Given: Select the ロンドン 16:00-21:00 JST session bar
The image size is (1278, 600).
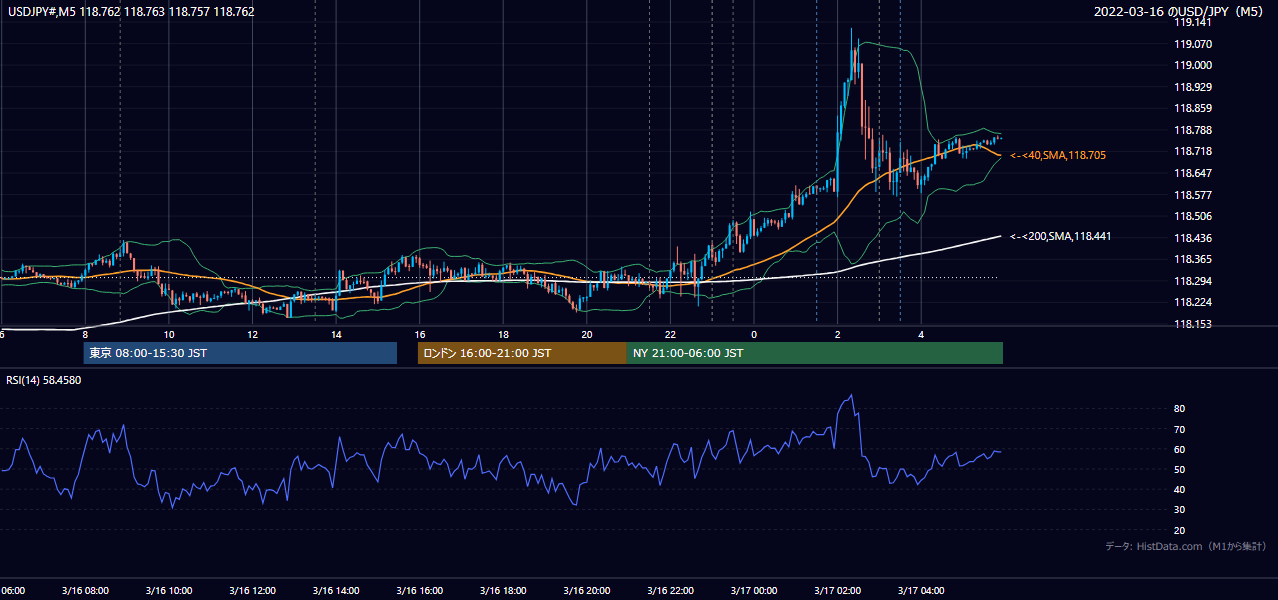Looking at the screenshot, I should coord(522,353).
